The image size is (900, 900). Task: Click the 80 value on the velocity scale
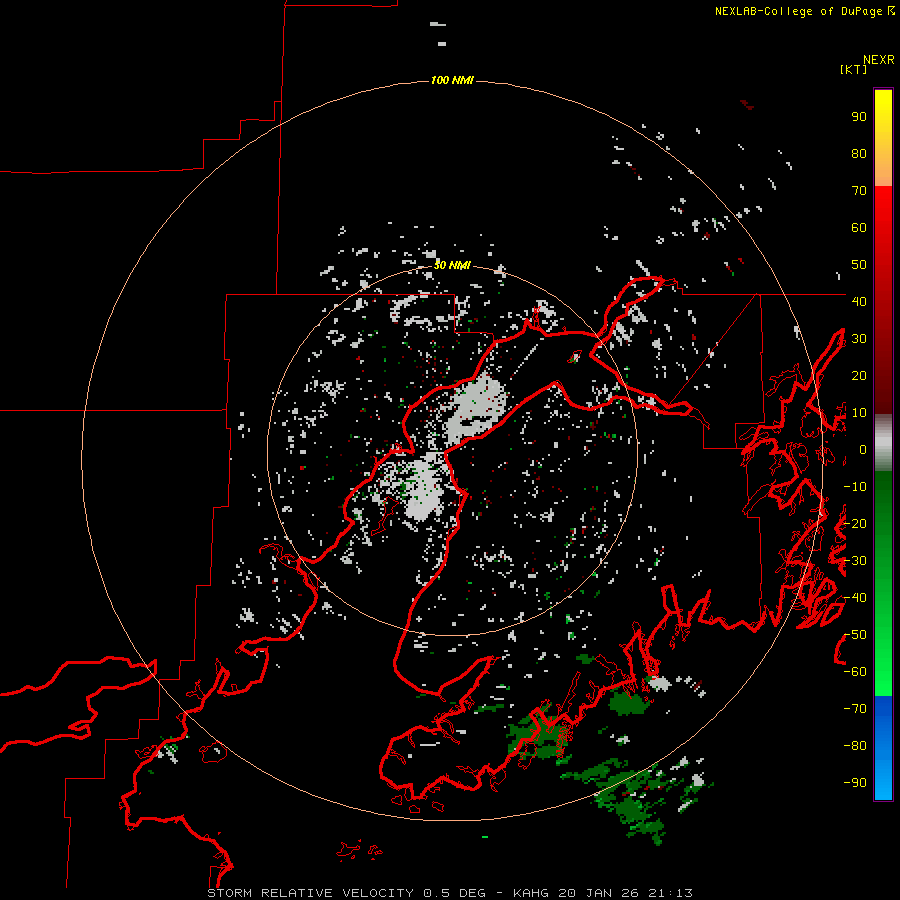859,154
